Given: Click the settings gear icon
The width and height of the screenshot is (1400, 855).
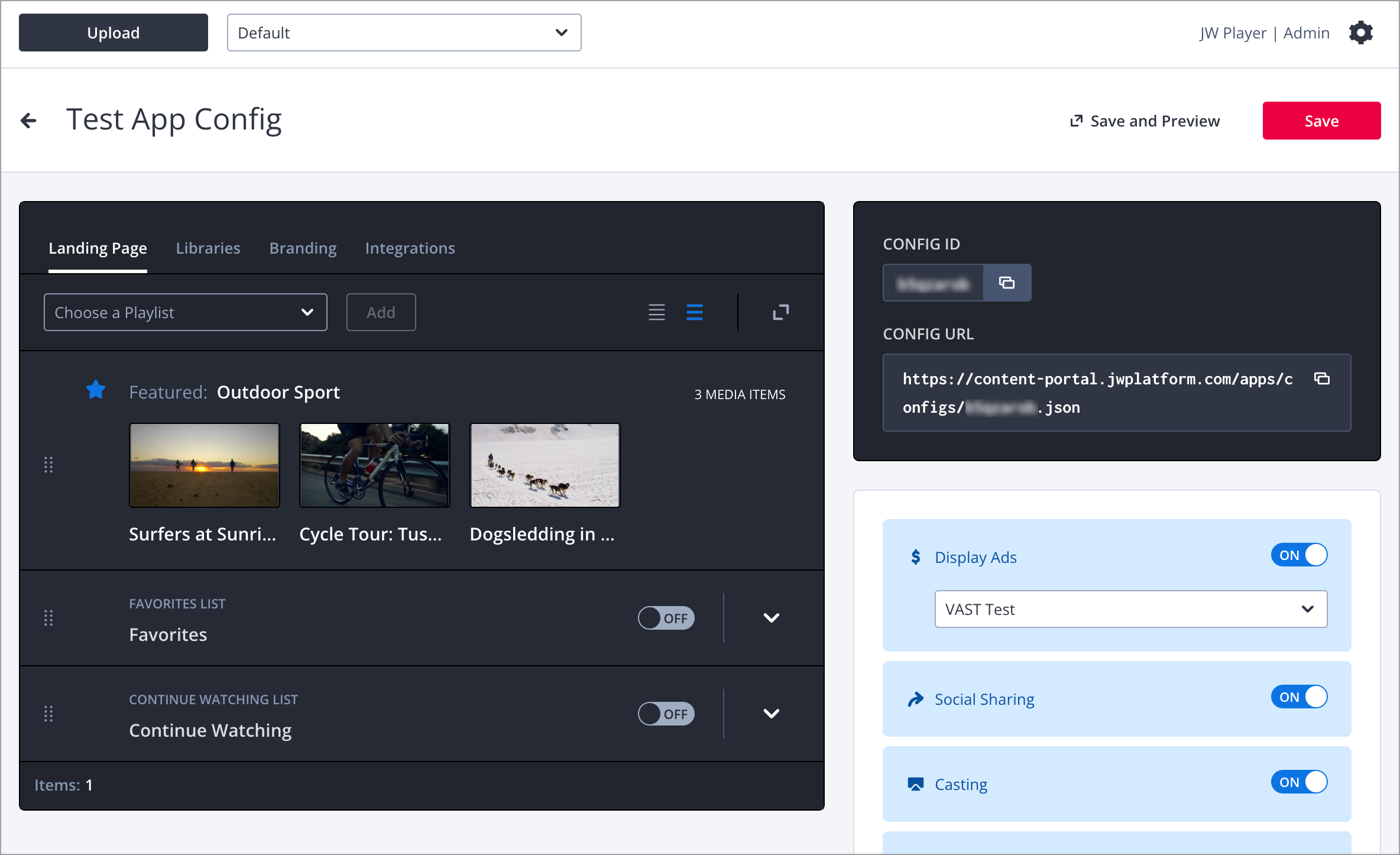Looking at the screenshot, I should (x=1360, y=33).
